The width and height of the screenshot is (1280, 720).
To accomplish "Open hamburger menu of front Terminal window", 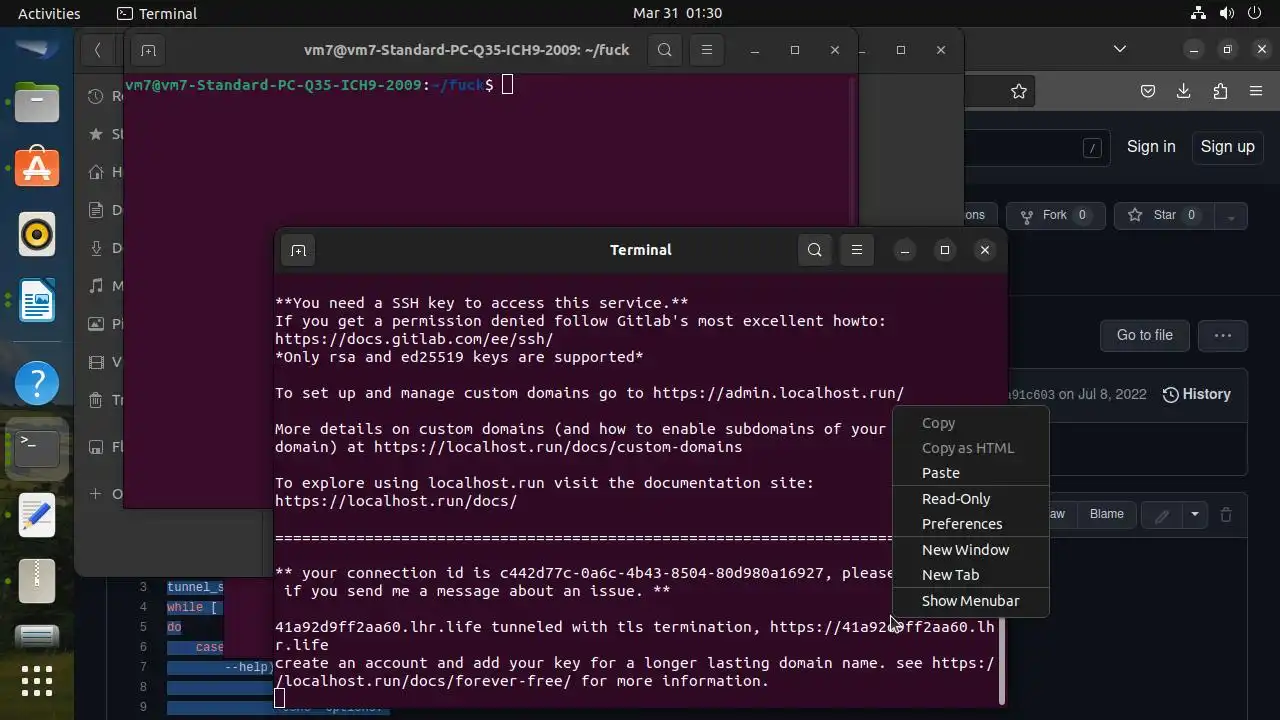I will coord(857,250).
